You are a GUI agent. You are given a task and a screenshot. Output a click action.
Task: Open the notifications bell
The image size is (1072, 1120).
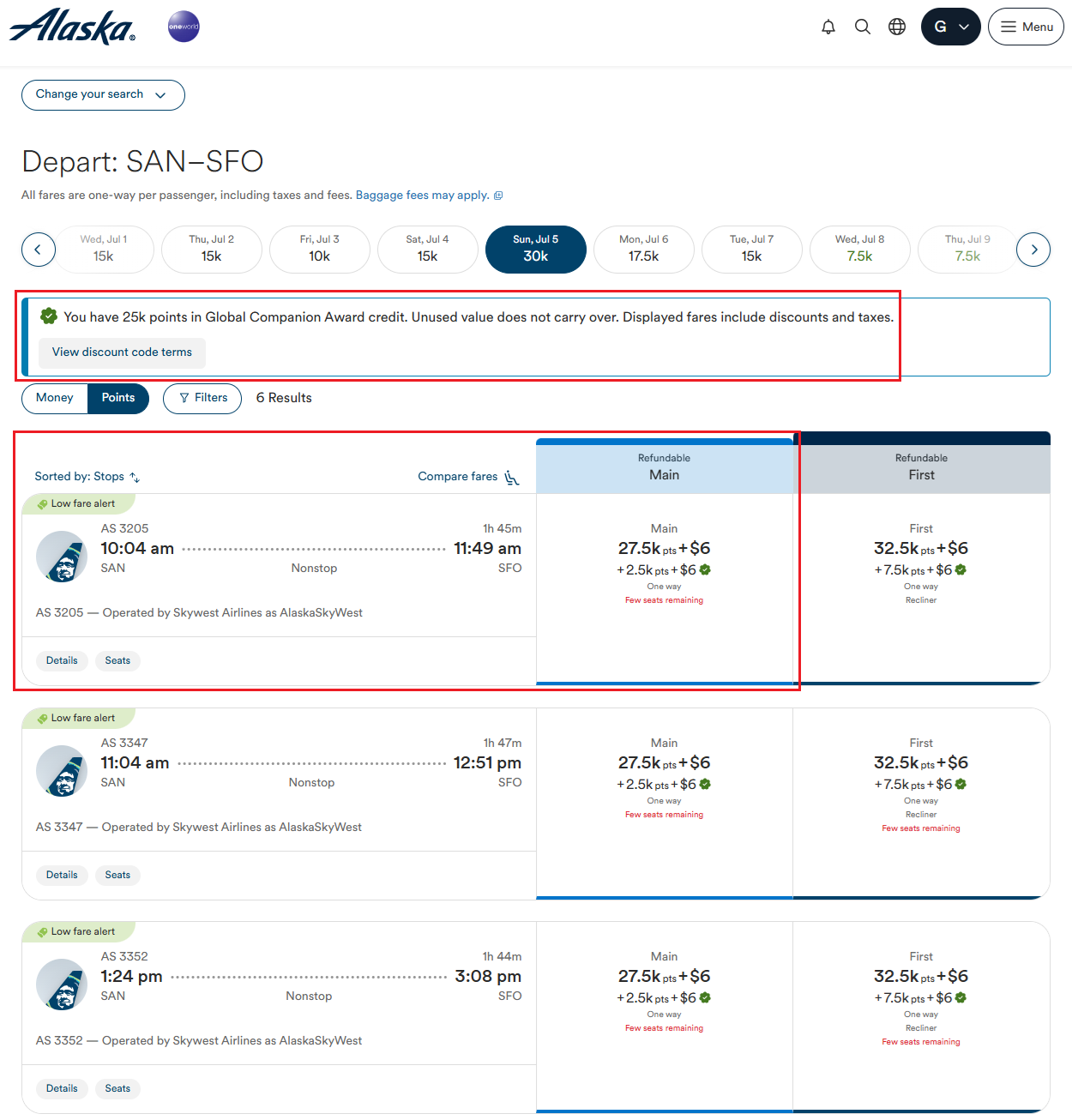pos(828,27)
